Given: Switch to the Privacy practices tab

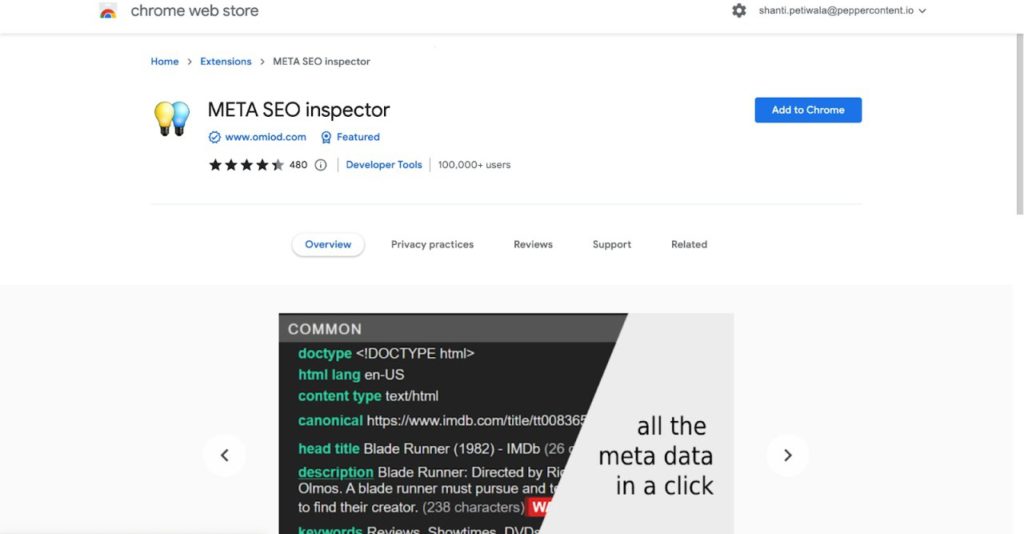Looking at the screenshot, I should [x=432, y=244].
